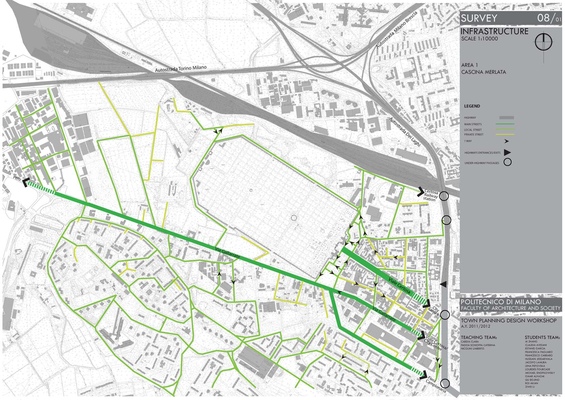This screenshot has height=400, width=565.
Task: Select the main streets green line swatch
Action: (506, 124)
